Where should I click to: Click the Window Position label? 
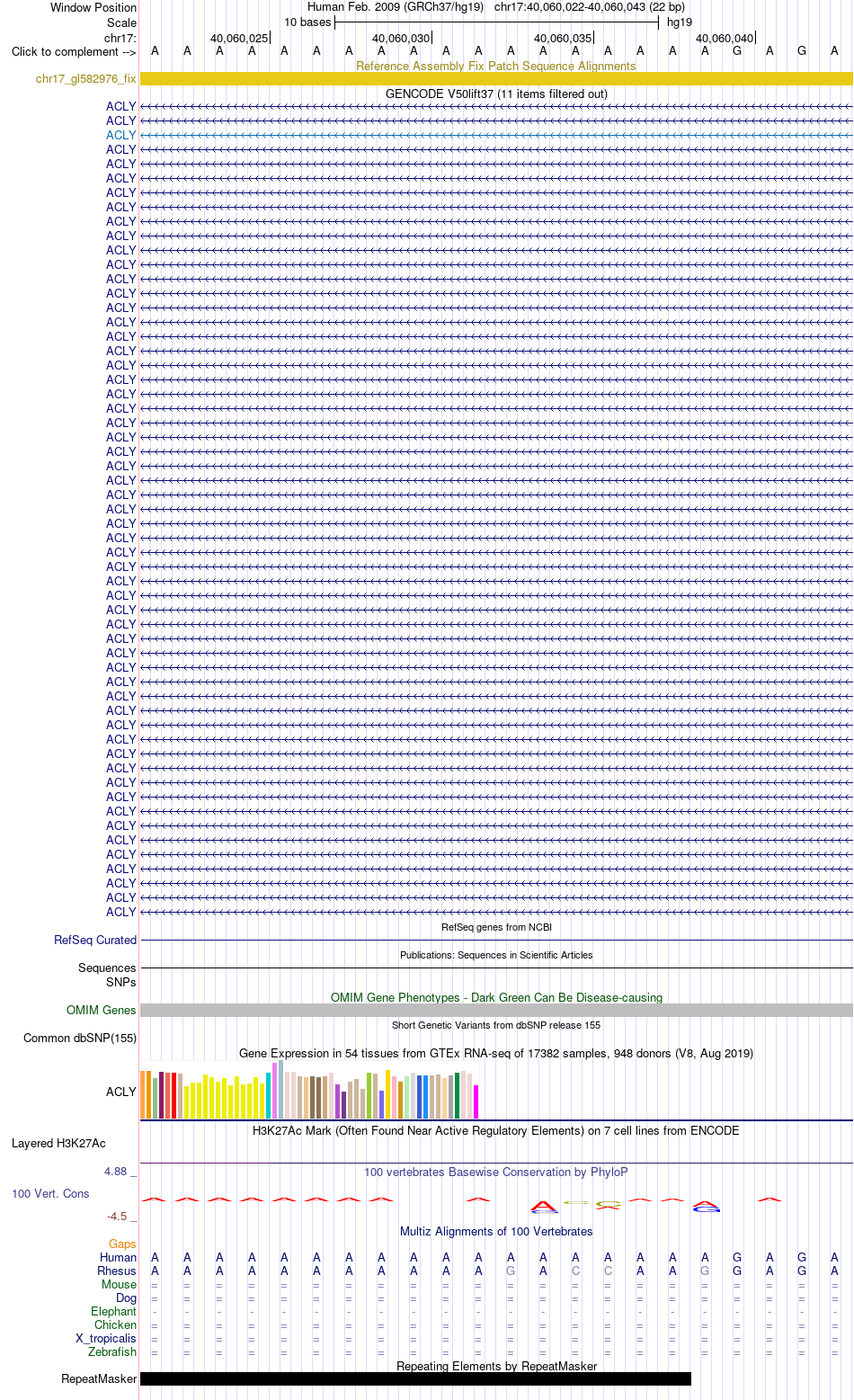tap(93, 7)
